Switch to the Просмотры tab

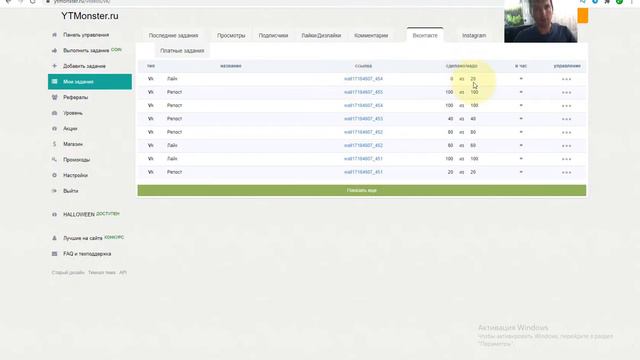pos(231,36)
